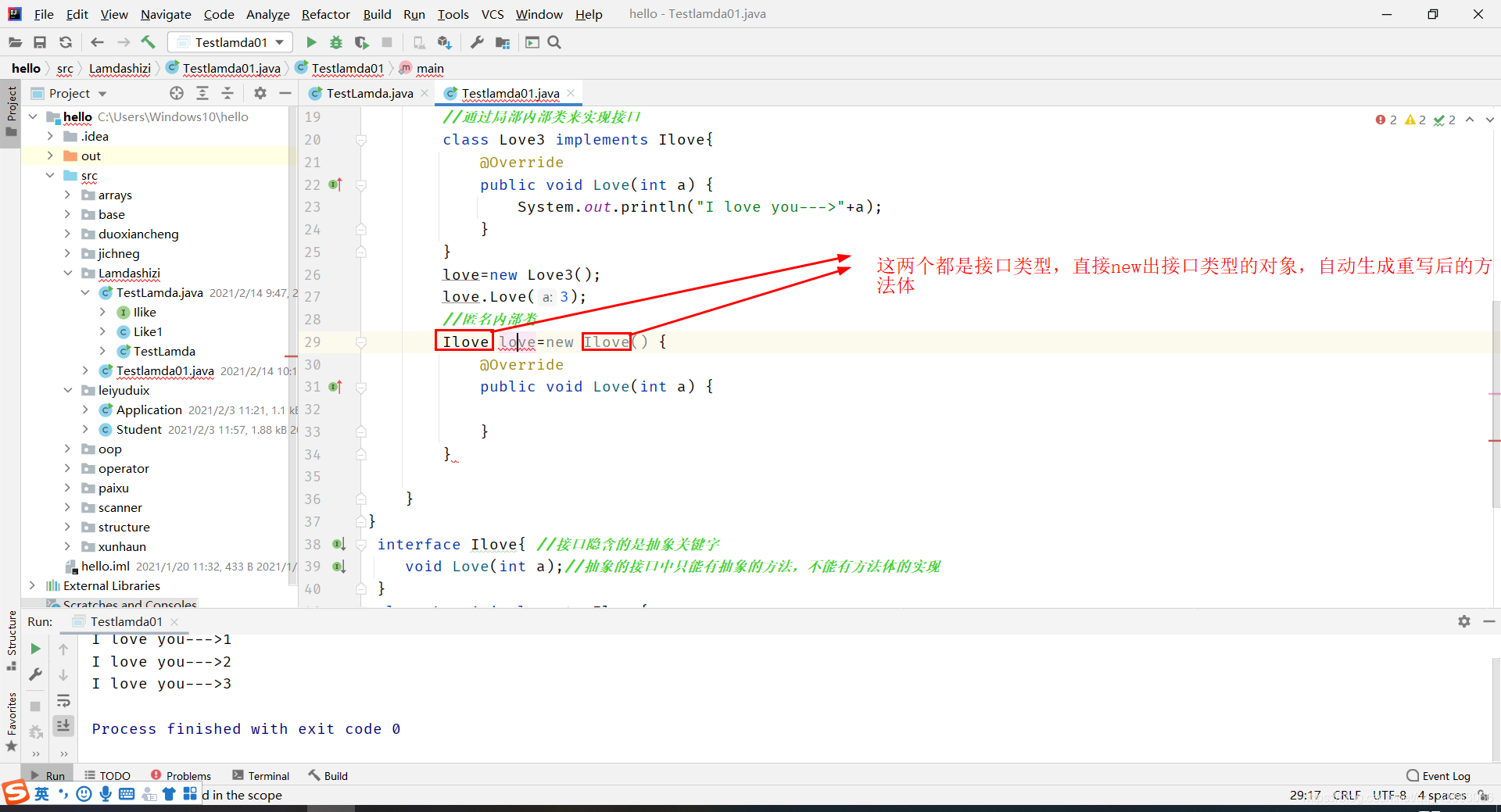Click the Sogou emoji smiley icon
The width and height of the screenshot is (1501, 812).
(x=84, y=794)
